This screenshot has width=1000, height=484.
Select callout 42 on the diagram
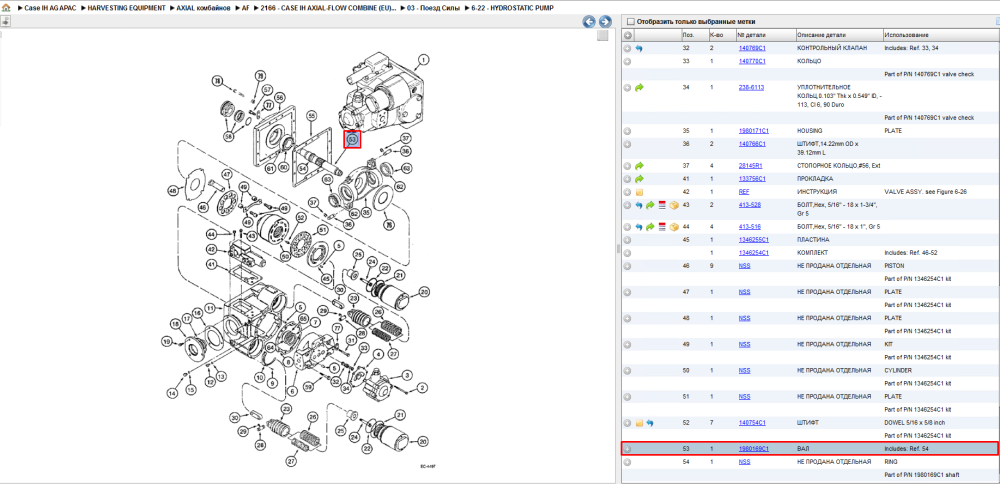click(x=211, y=249)
